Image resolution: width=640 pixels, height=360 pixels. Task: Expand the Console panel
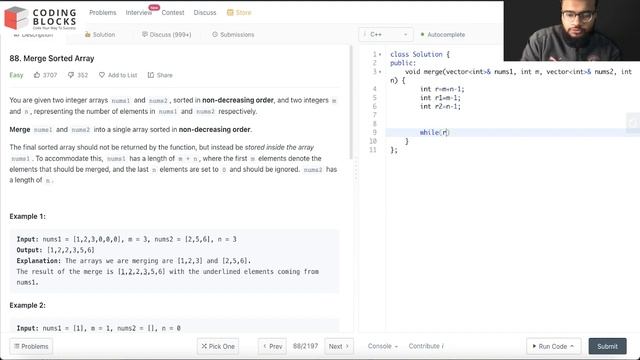(382, 346)
